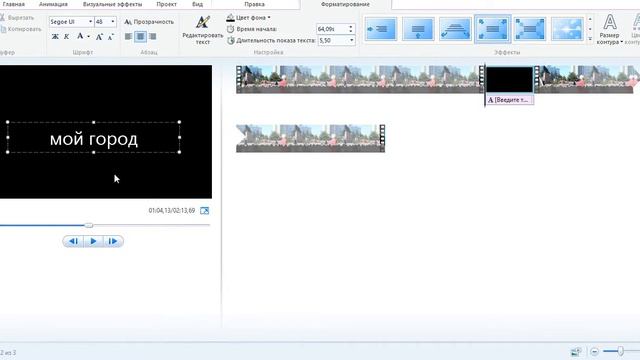Click the timeline zoom slider
The height and width of the screenshot is (360, 640).
[x=620, y=351]
